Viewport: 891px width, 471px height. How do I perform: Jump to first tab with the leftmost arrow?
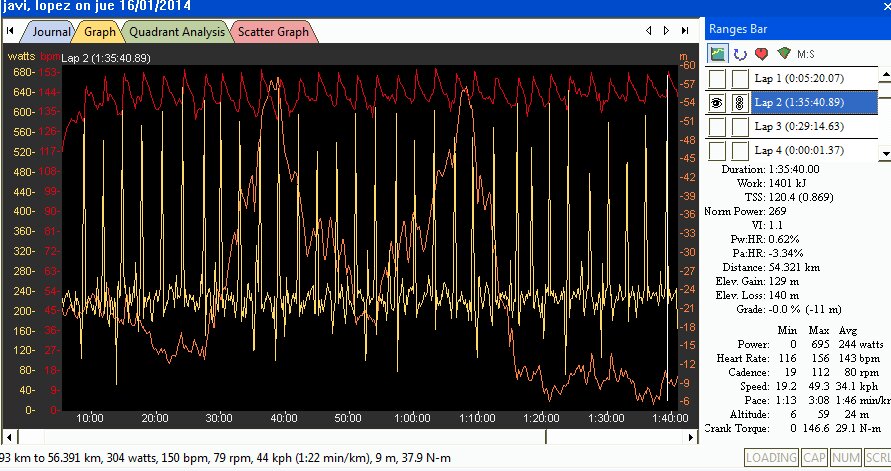point(10,32)
